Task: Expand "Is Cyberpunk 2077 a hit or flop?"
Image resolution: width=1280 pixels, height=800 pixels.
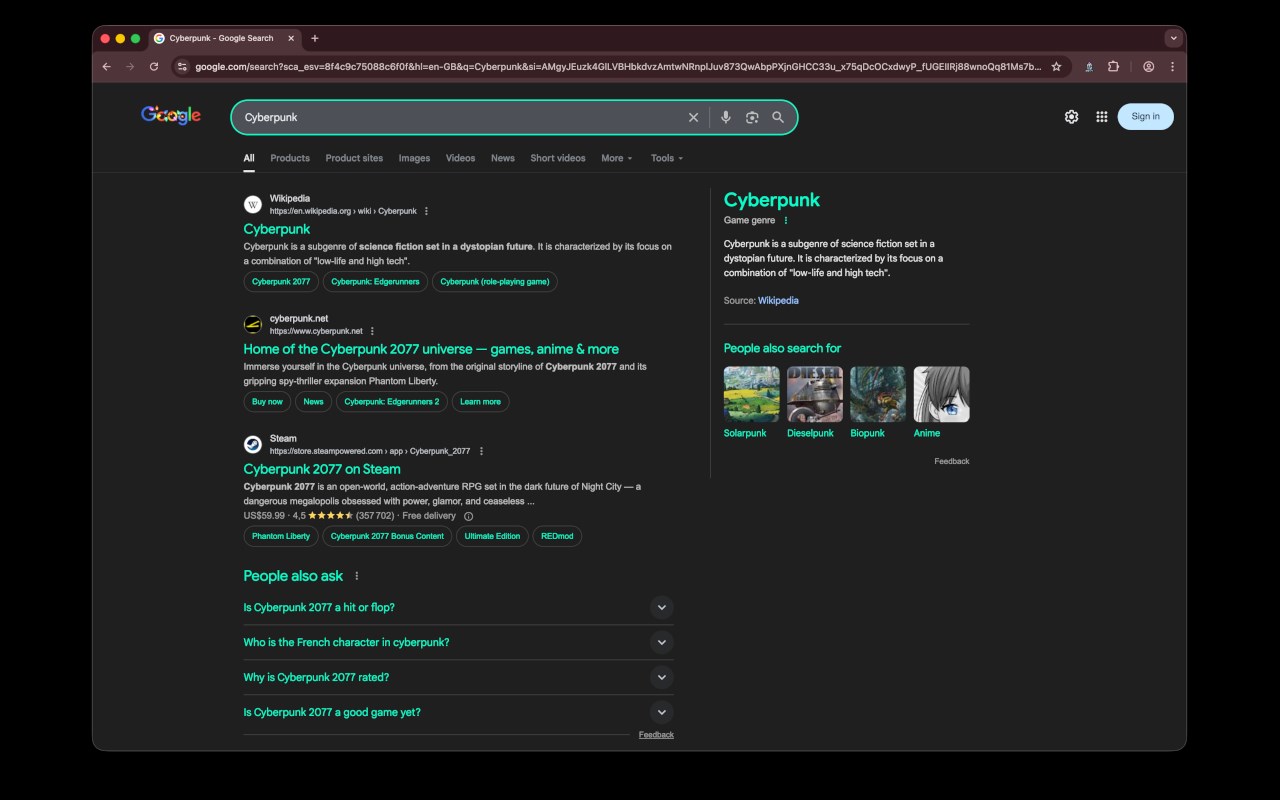Action: tap(458, 607)
